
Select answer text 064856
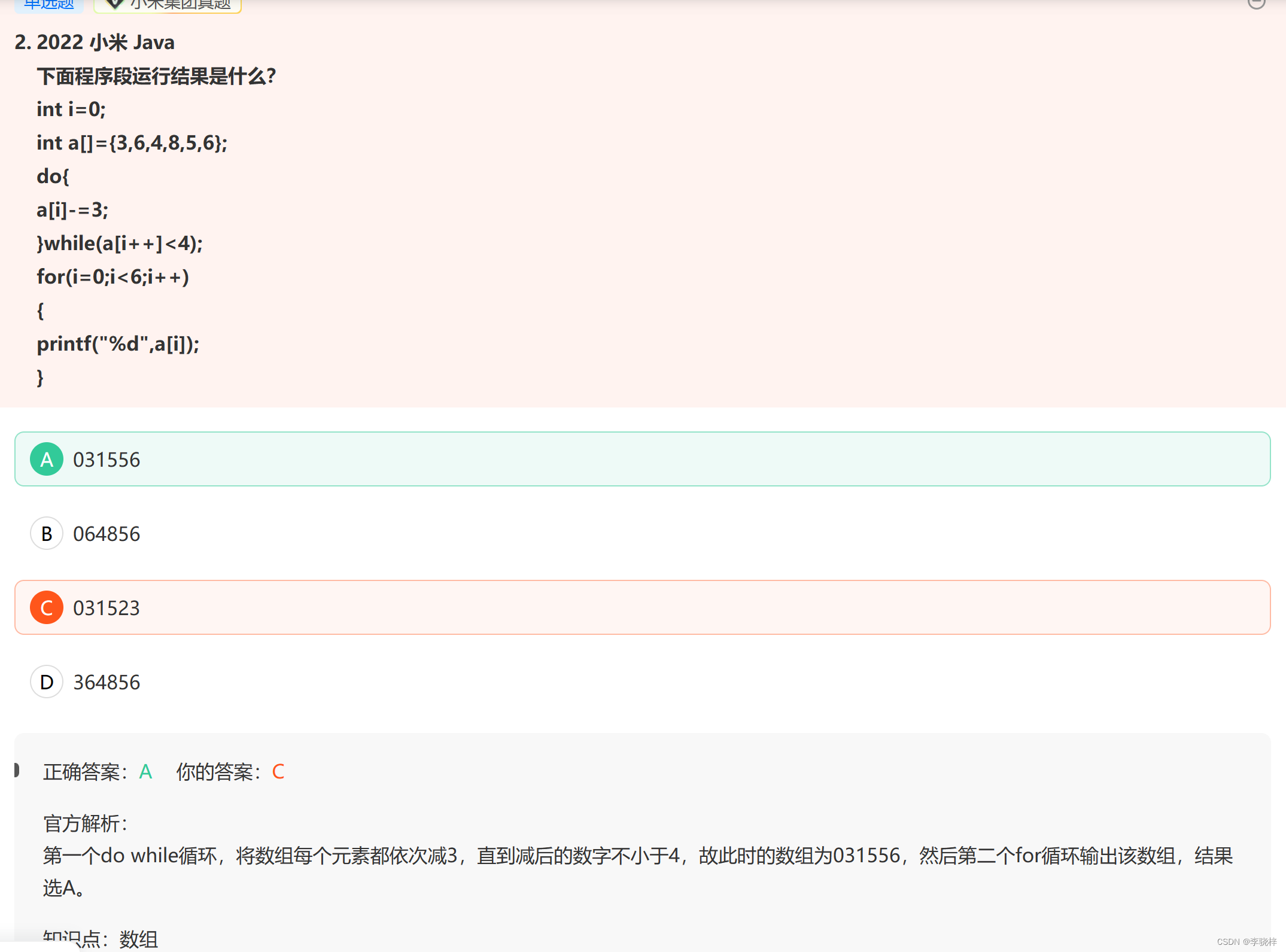click(107, 534)
